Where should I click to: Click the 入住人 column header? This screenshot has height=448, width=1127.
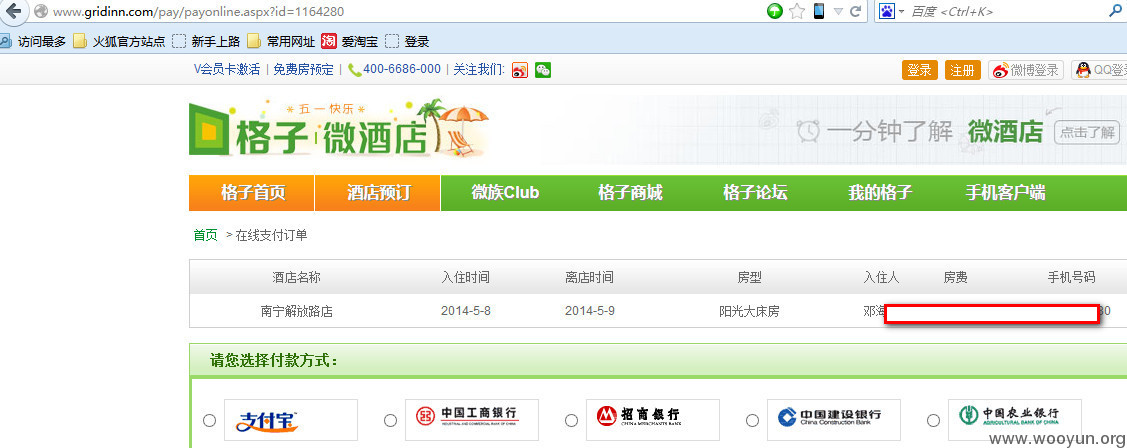(881, 278)
